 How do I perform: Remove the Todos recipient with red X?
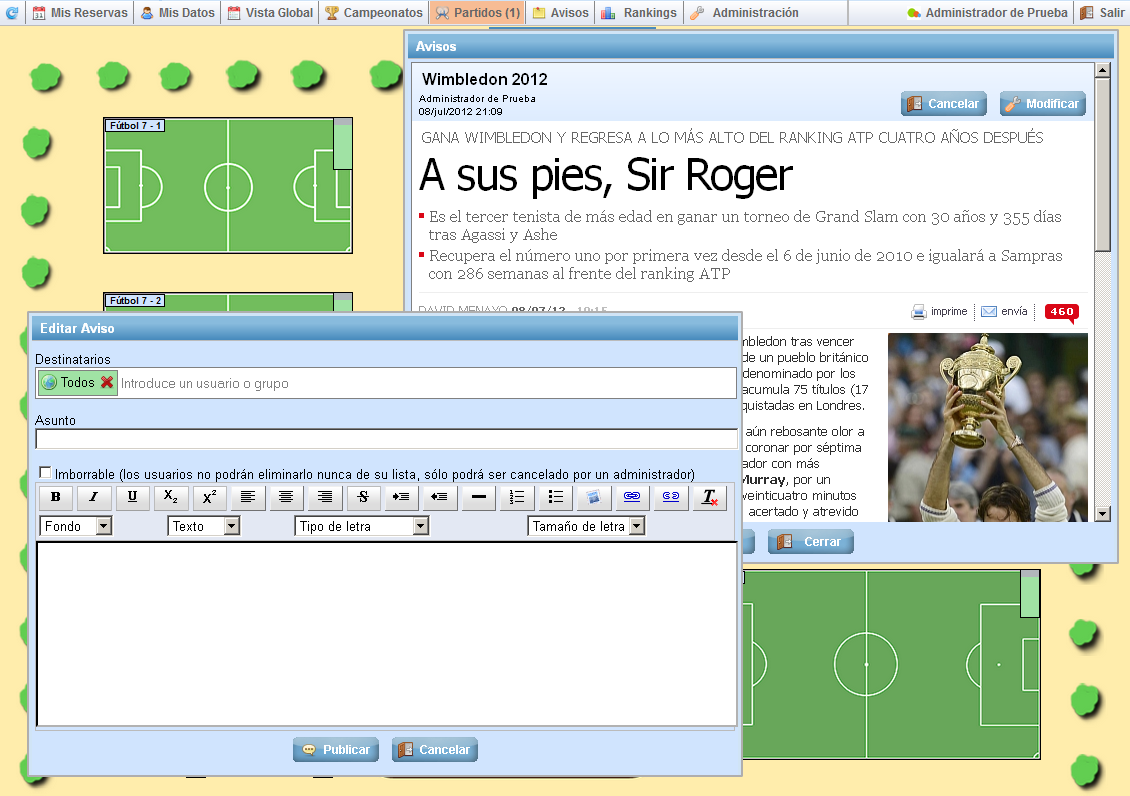coord(107,383)
